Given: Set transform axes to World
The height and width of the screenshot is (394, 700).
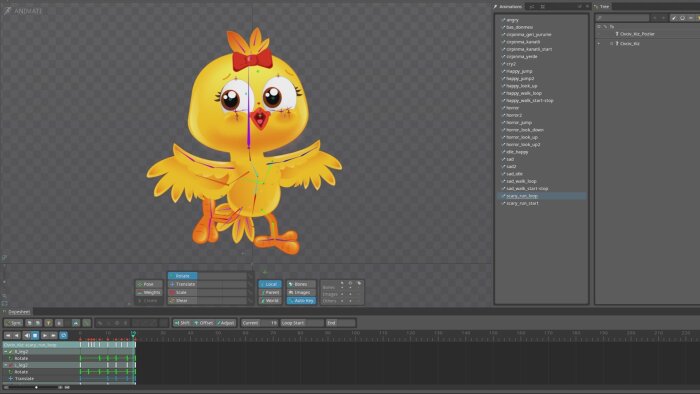Looking at the screenshot, I should [270, 301].
